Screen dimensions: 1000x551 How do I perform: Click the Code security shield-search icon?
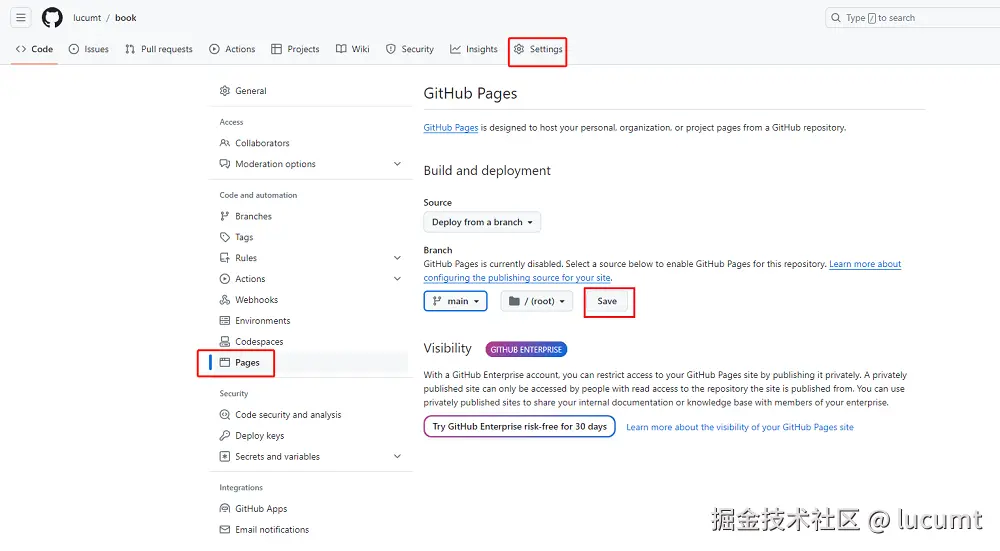point(224,415)
